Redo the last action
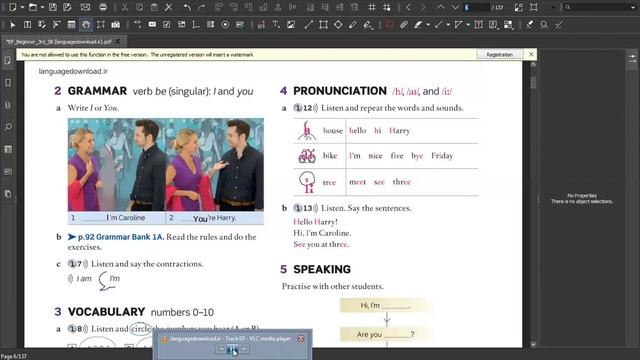 click(x=202, y=7)
